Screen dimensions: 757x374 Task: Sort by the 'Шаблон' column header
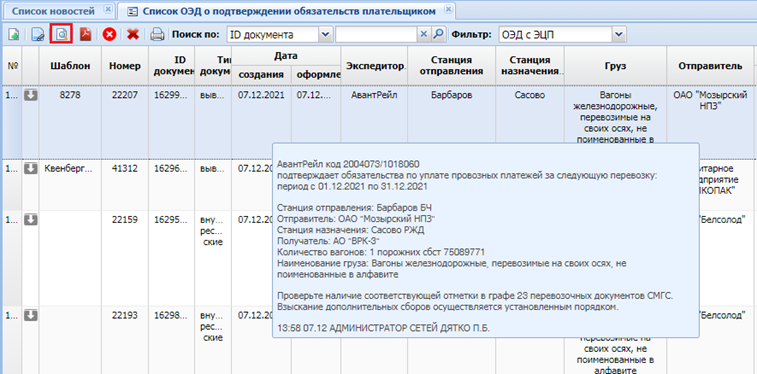(x=70, y=66)
